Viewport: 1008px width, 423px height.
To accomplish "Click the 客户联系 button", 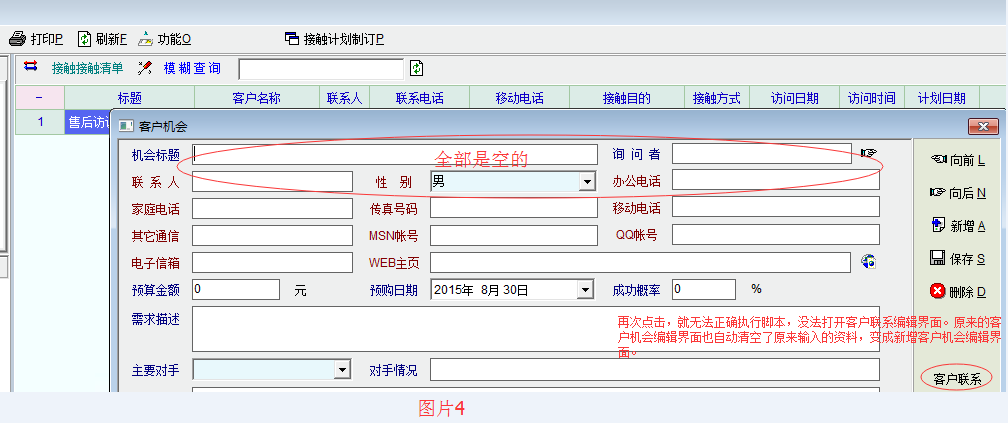I will click(x=956, y=379).
